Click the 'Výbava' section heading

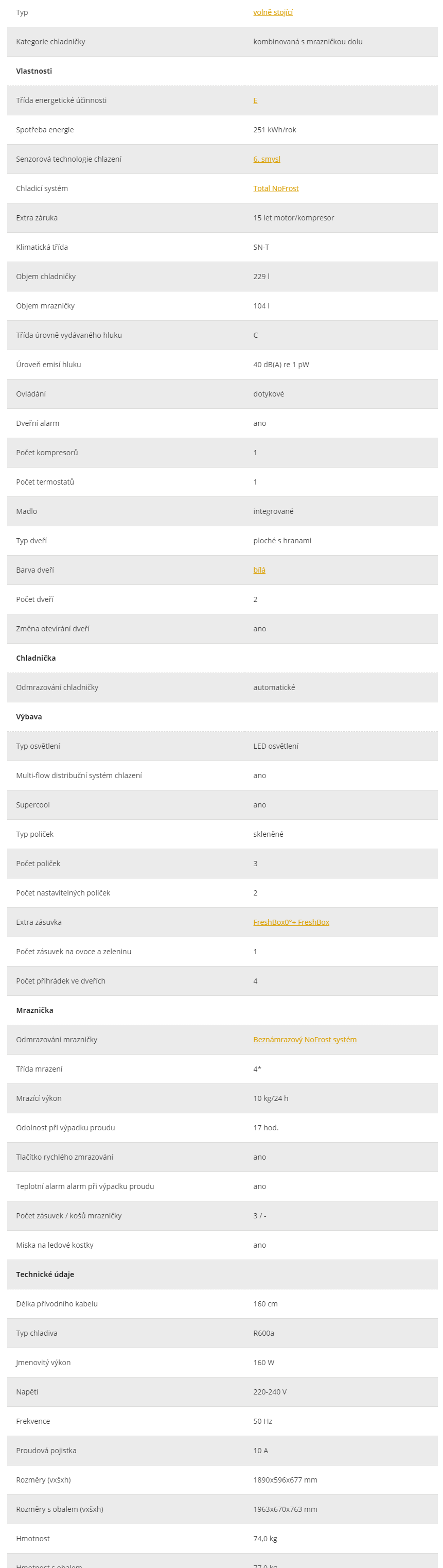pyautogui.click(x=29, y=716)
